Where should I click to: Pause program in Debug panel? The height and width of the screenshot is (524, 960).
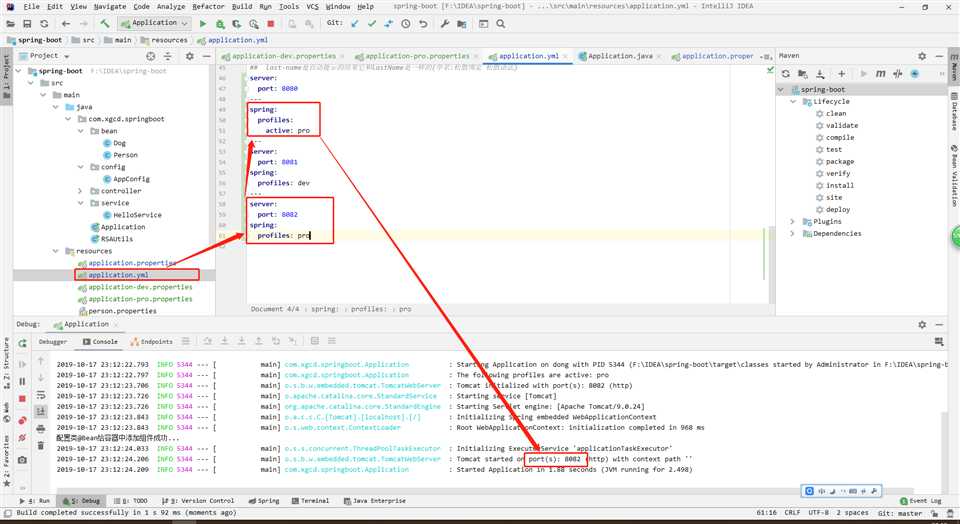pos(22,381)
